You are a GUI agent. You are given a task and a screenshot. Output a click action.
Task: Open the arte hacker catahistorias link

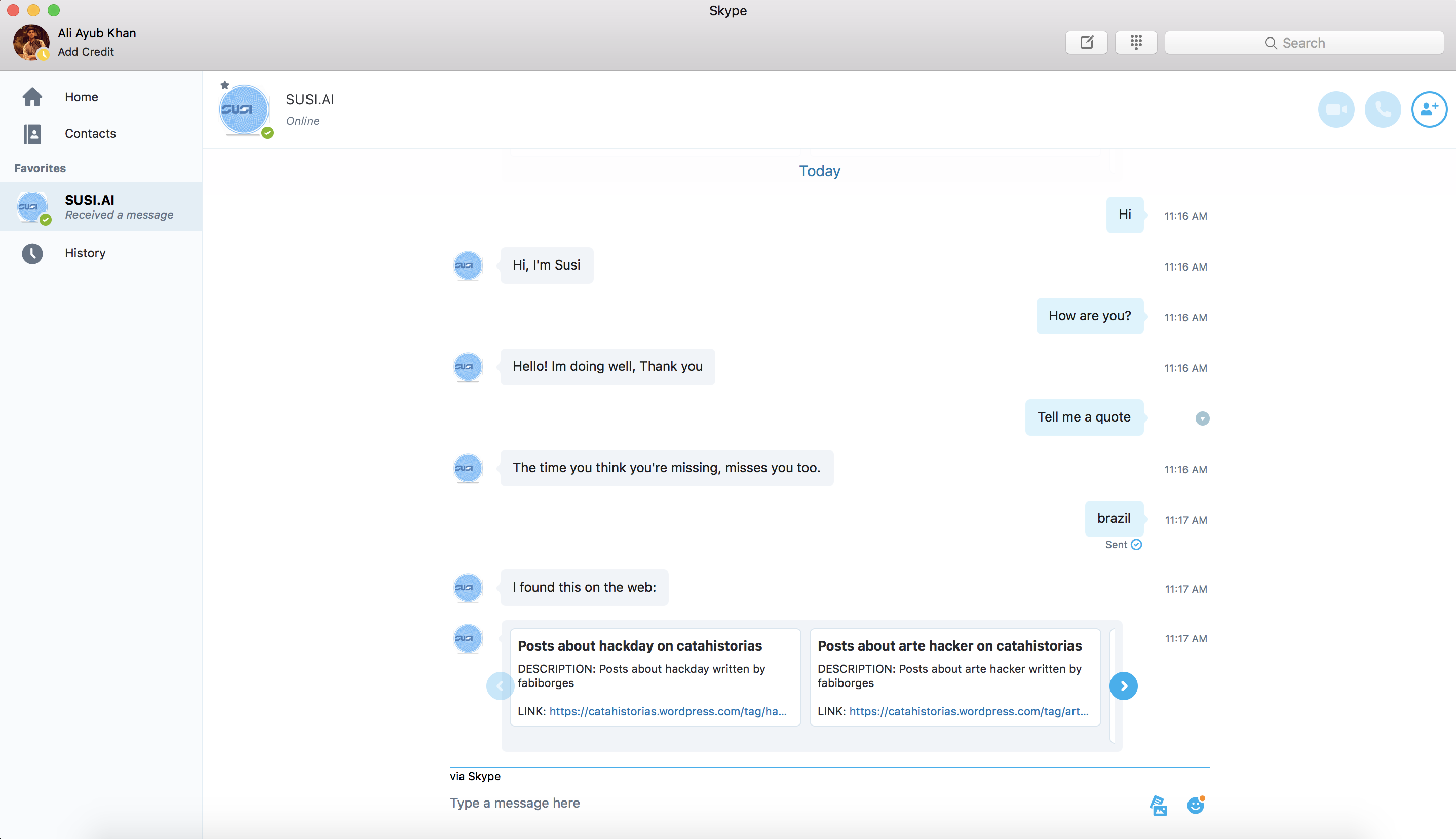[968, 711]
